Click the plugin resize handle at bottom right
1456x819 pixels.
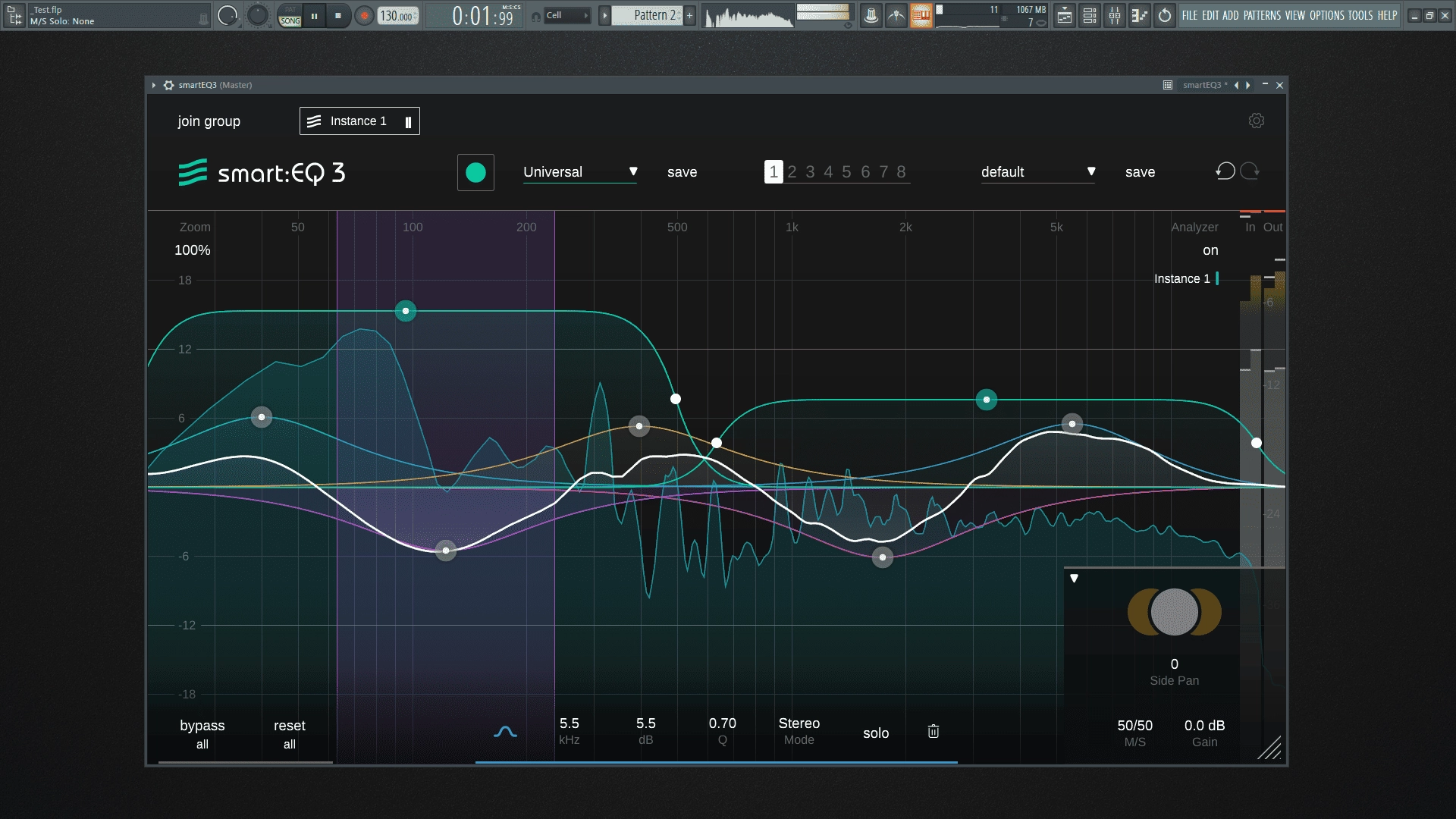(1270, 748)
